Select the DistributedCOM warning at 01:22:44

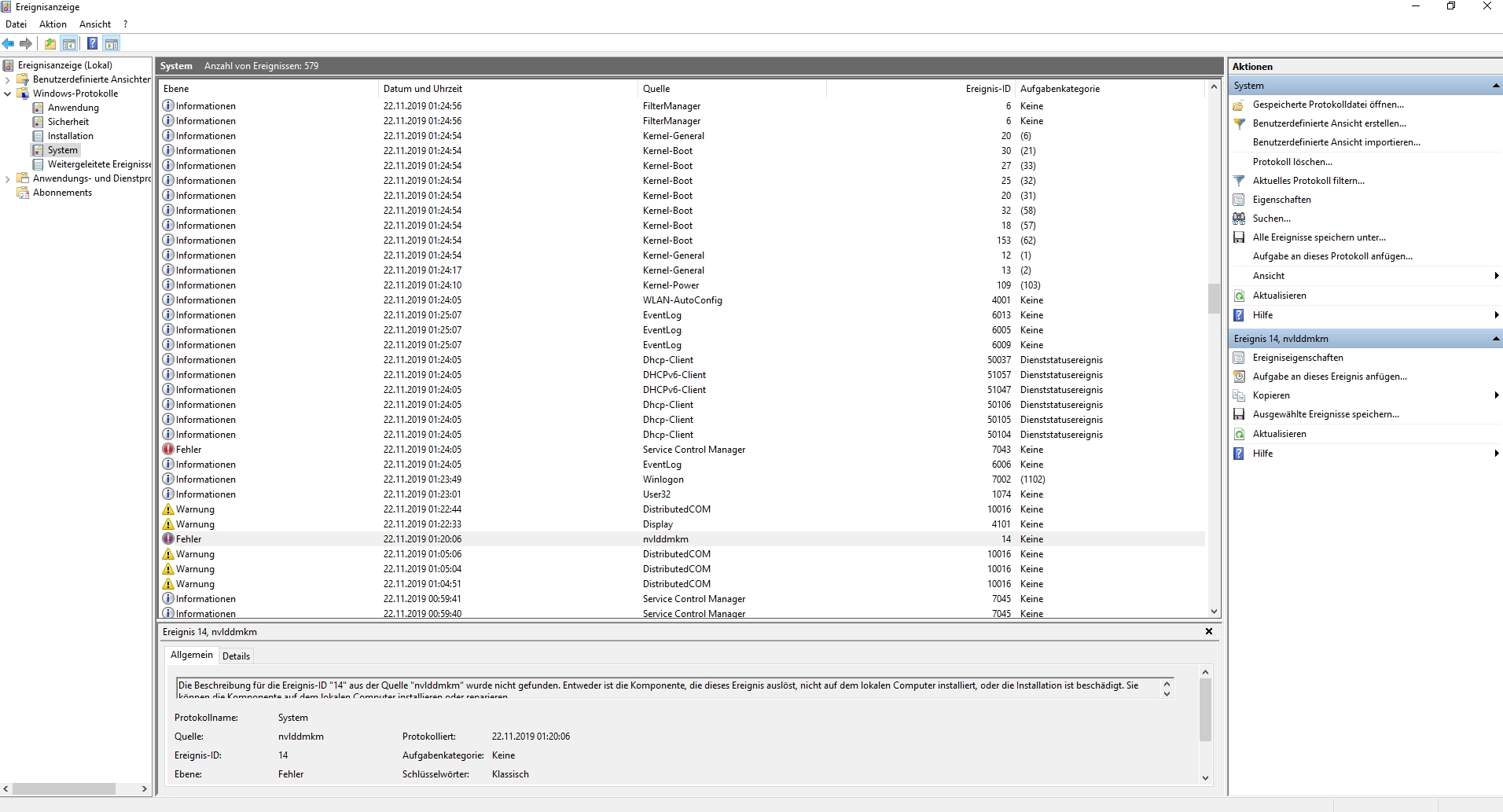pos(682,509)
